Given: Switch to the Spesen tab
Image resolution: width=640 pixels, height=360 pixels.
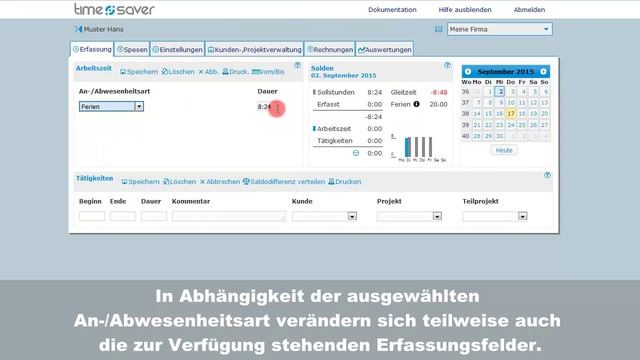Looking at the screenshot, I should (132, 49).
